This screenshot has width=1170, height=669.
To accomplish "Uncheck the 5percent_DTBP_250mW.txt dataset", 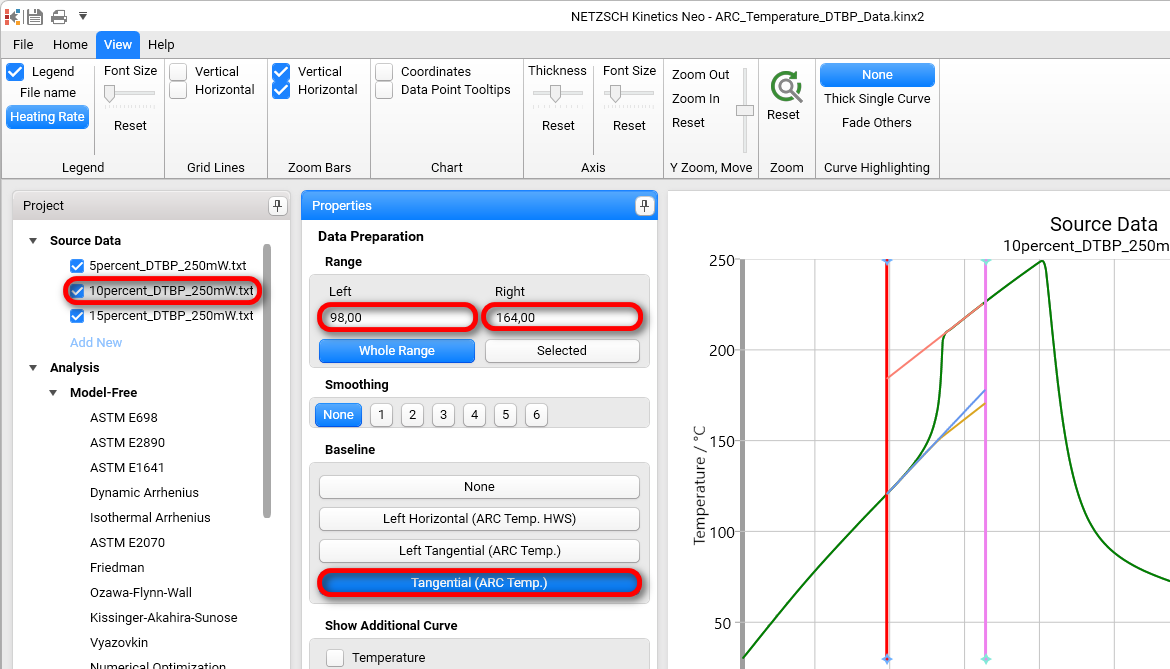I will click(77, 265).
